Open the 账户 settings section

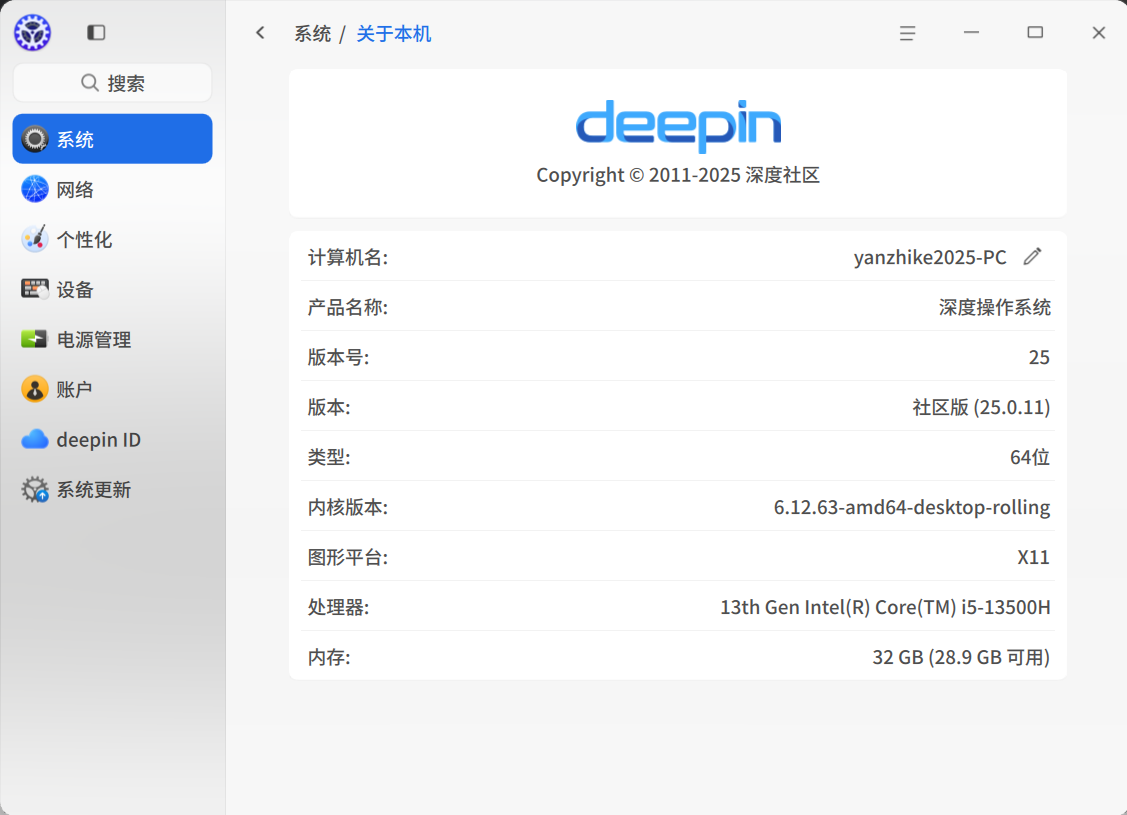[x=112, y=389]
